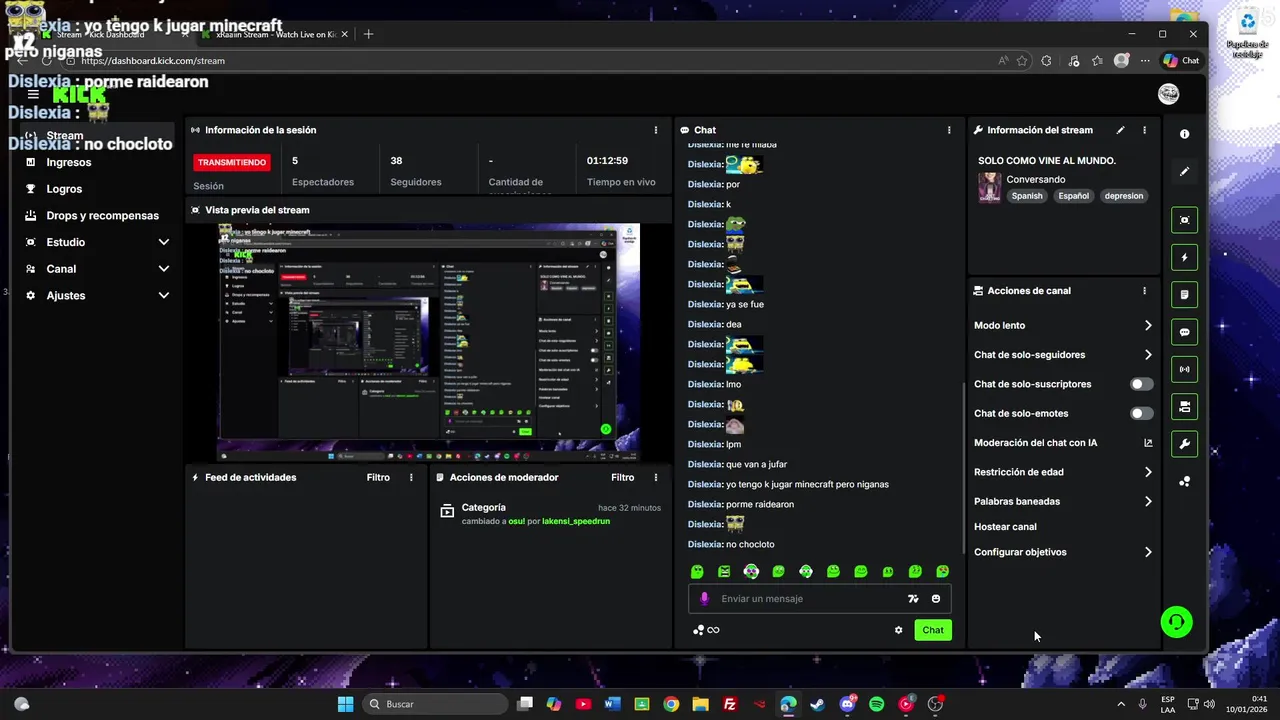Toggle the broadcast session info sidebar icon

coord(1184,369)
